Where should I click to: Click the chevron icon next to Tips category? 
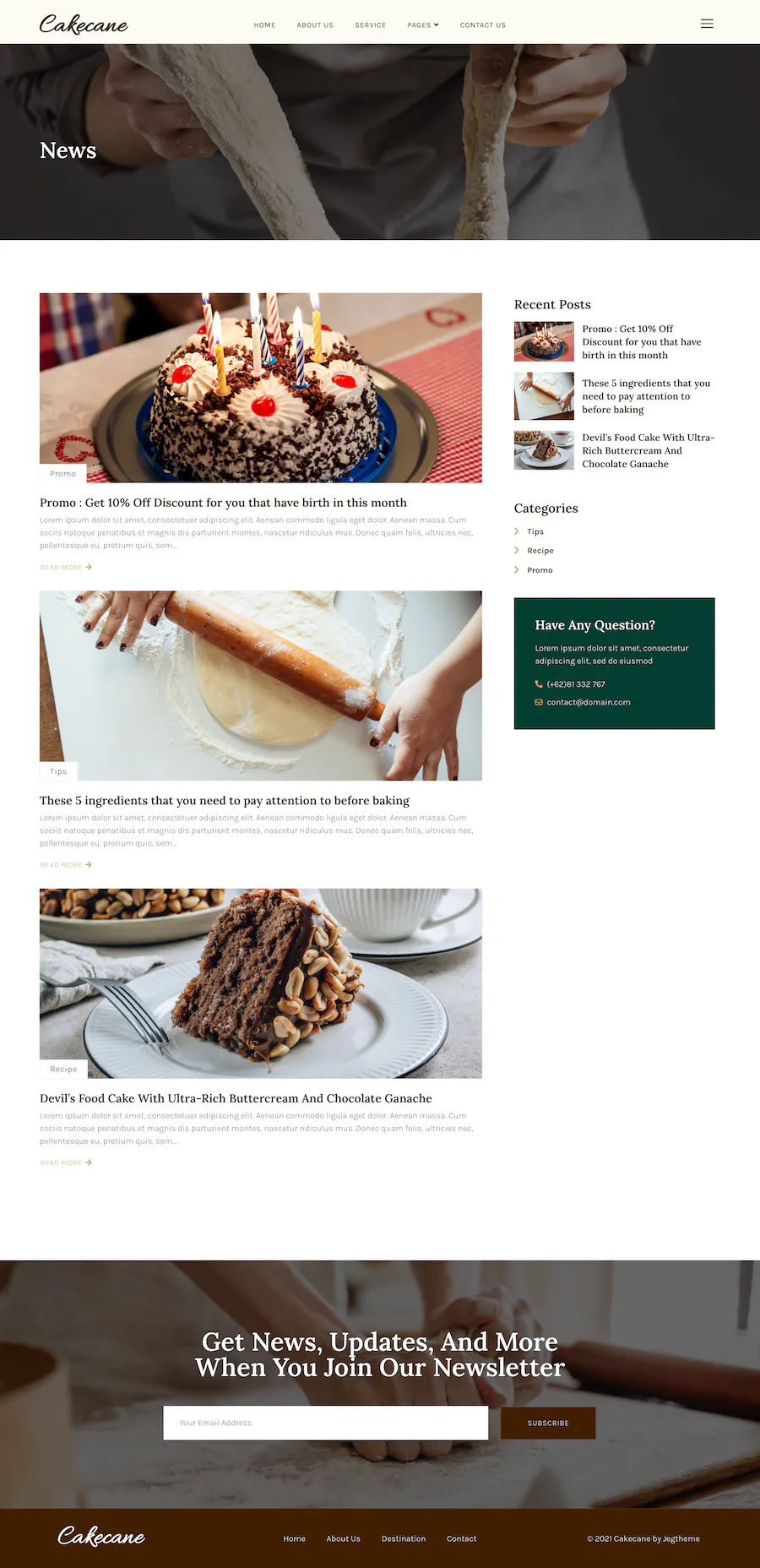pos(517,531)
